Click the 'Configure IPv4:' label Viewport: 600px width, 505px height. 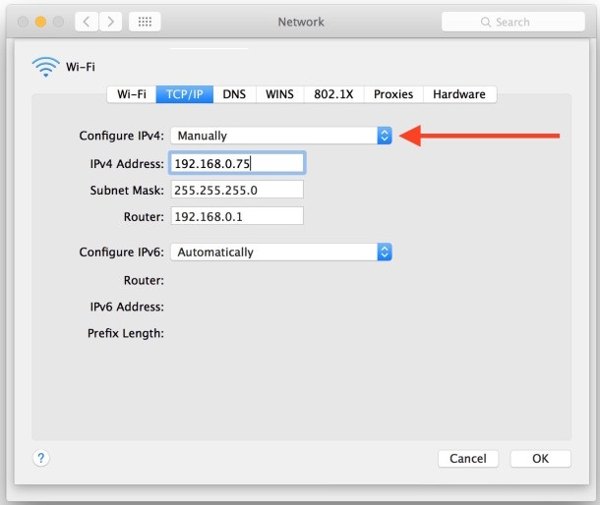pyautogui.click(x=121, y=136)
